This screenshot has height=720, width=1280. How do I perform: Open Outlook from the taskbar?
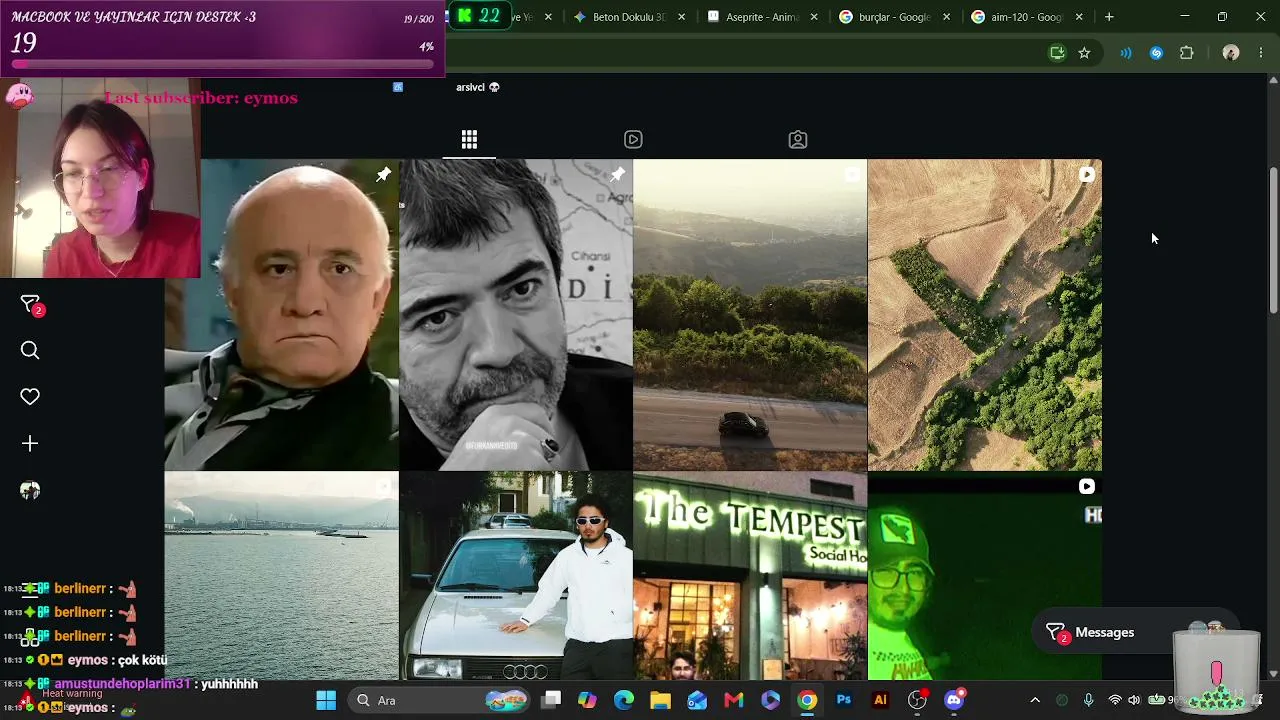[x=697, y=700]
